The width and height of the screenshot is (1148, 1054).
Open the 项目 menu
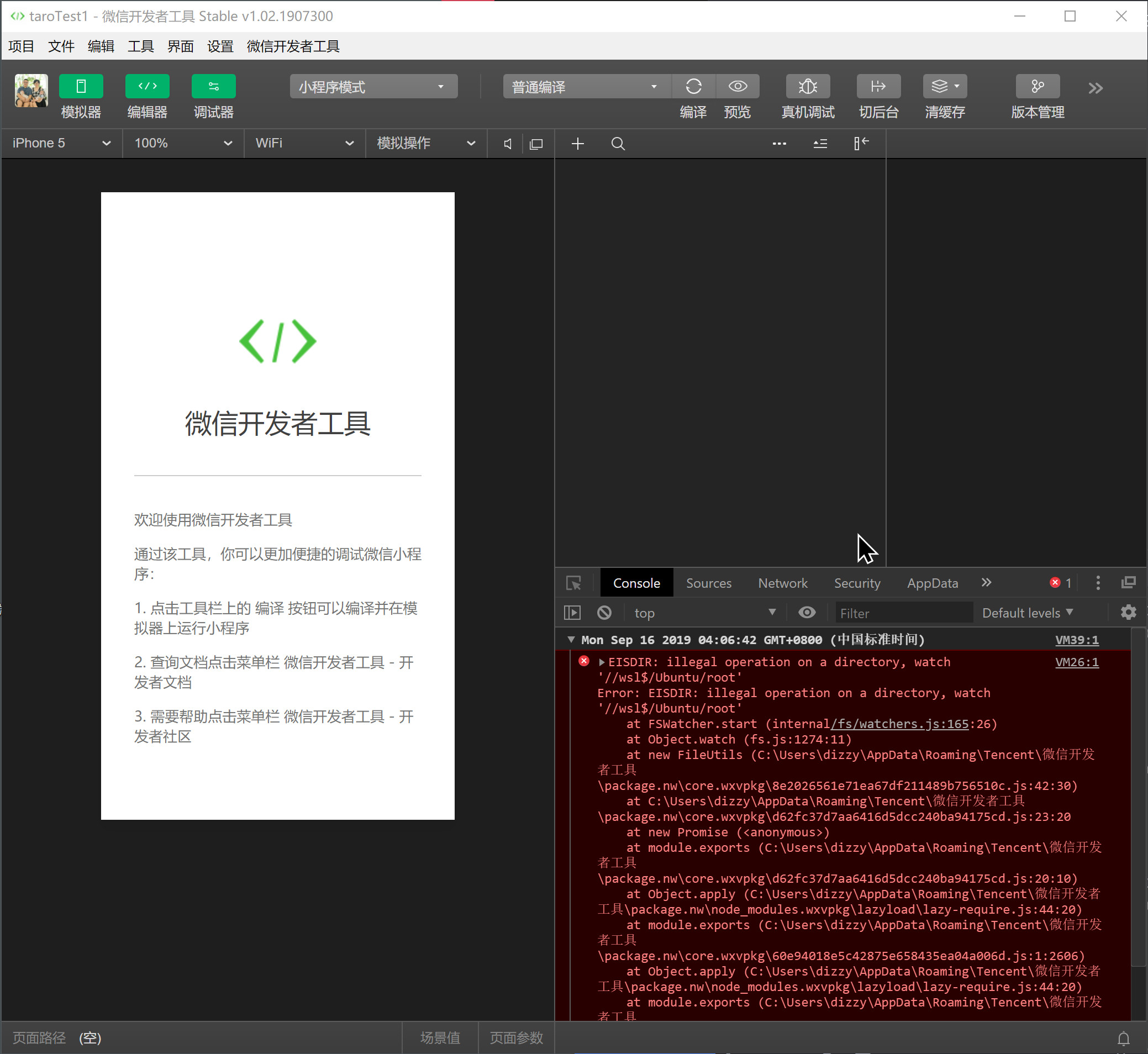point(22,46)
